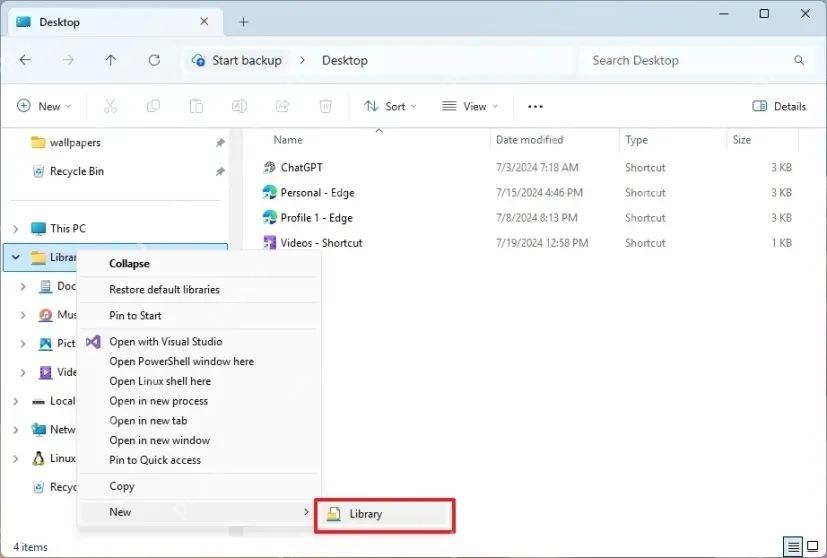Click the Size column header

[x=742, y=140]
